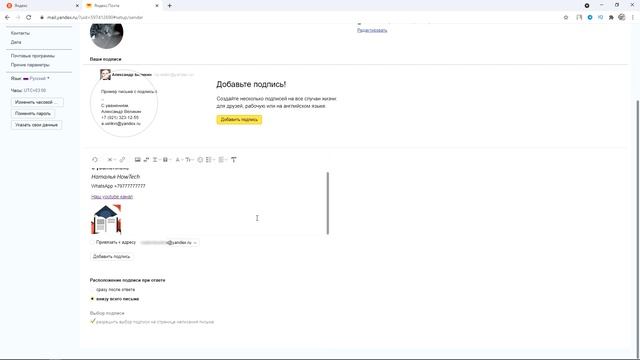Click the font color letter A icon
The width and height of the screenshot is (640, 360).
(178, 160)
